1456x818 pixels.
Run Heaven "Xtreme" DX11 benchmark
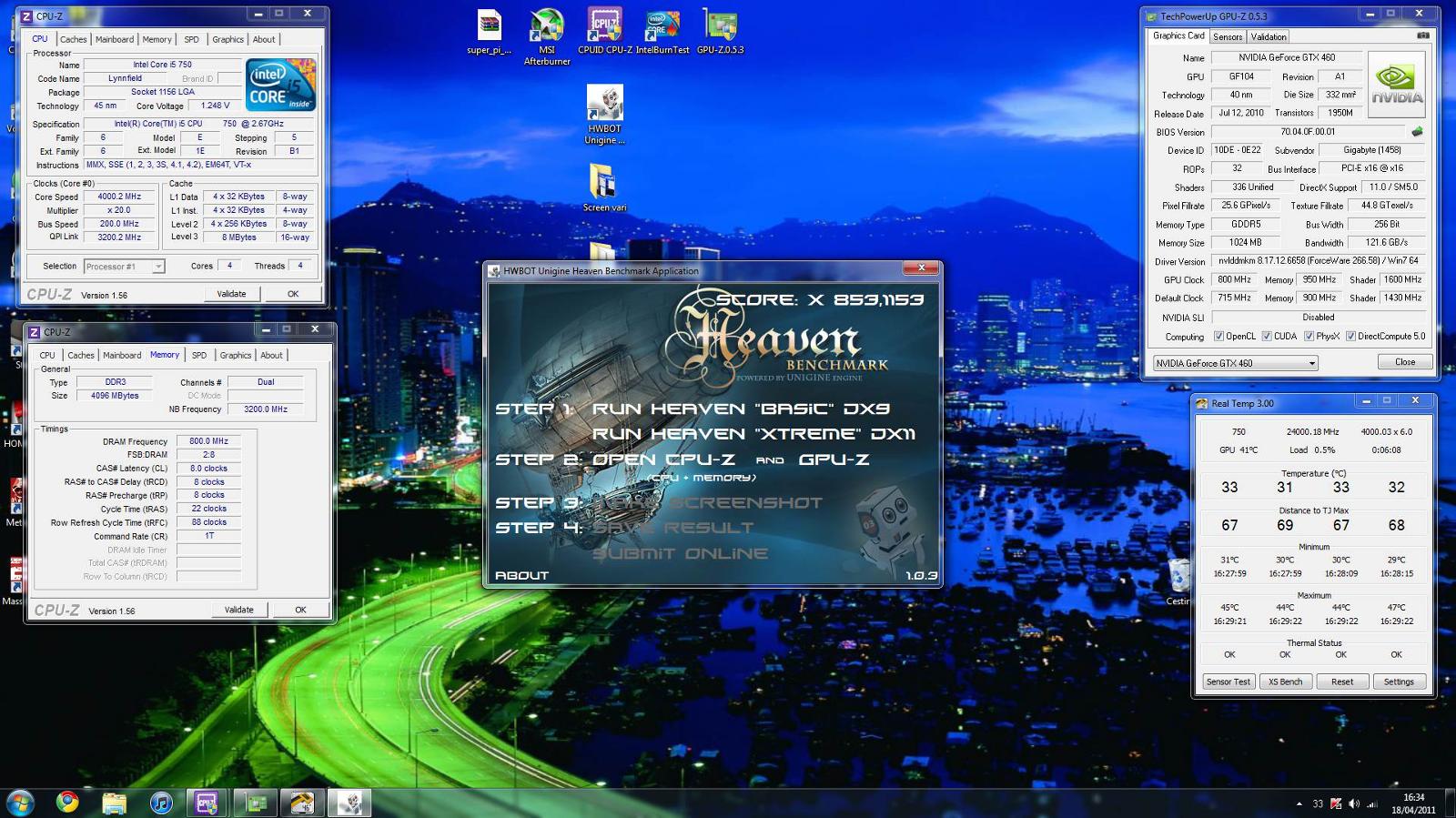tap(753, 434)
